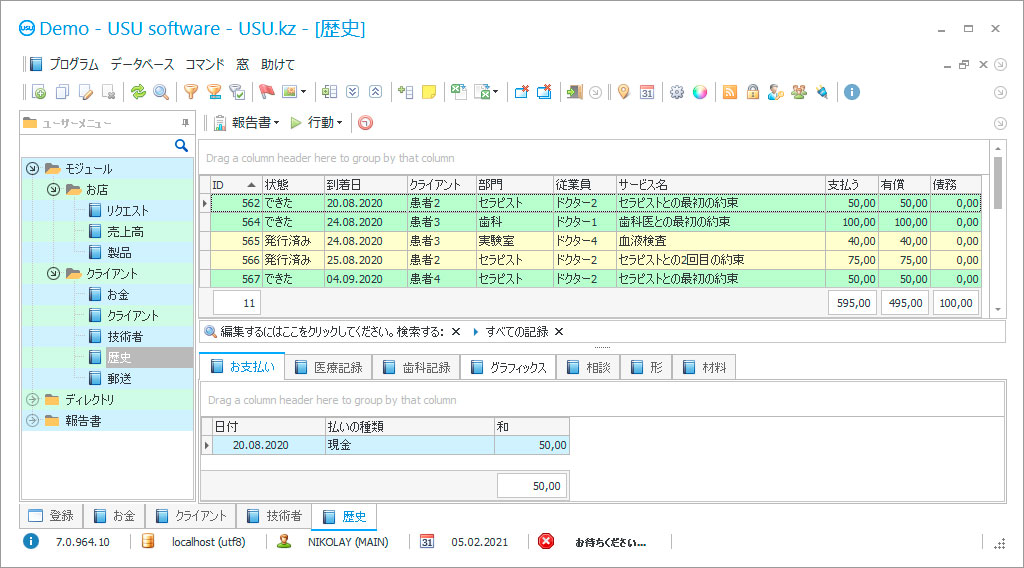Sort by the ID column header

point(234,185)
